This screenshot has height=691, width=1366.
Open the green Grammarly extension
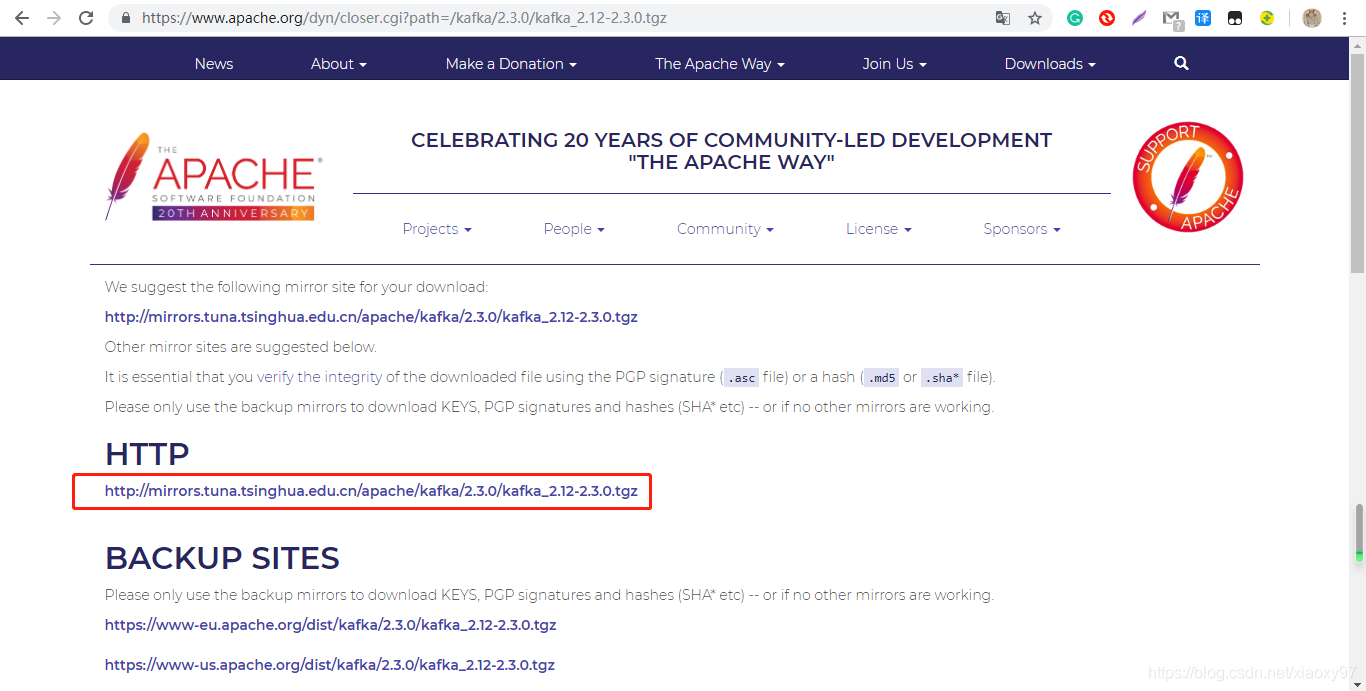(1075, 18)
